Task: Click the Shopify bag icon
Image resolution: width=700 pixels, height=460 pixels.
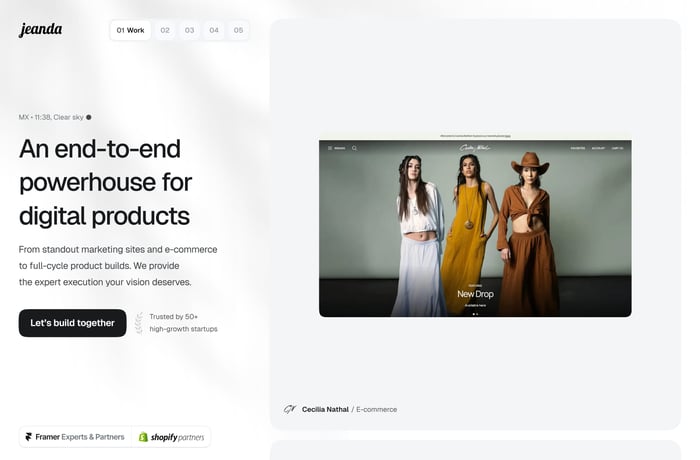Action: (143, 437)
